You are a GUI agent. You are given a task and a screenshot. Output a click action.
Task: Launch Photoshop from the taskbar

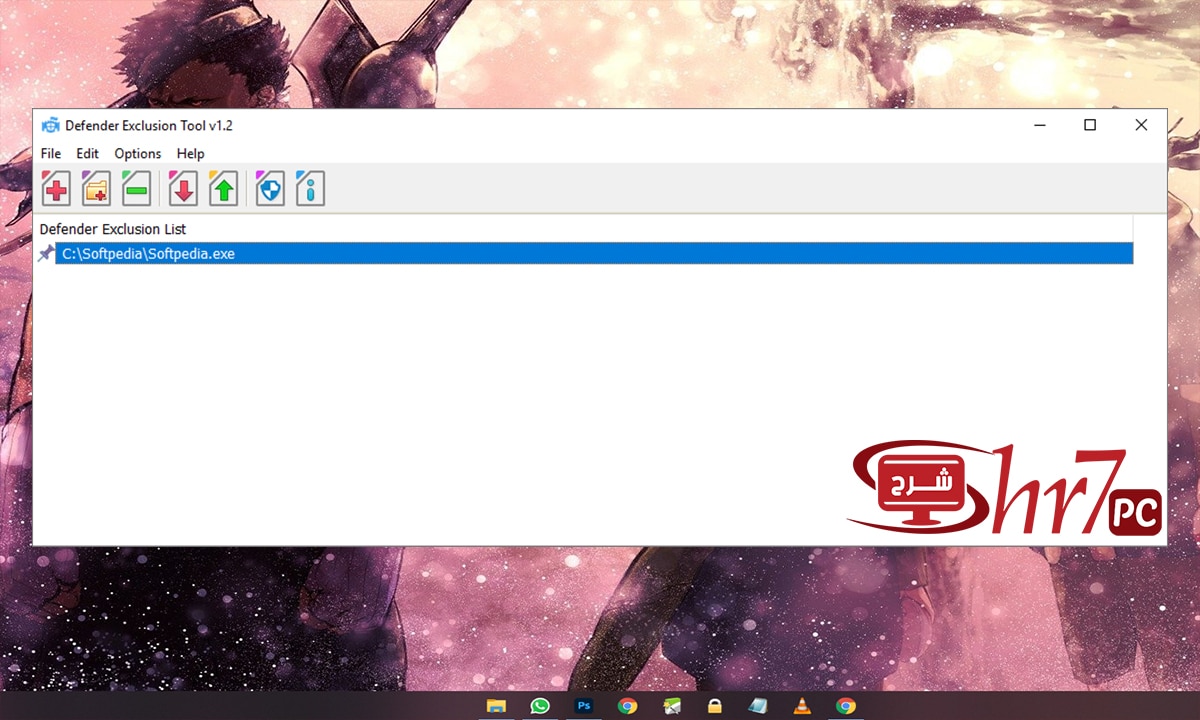tap(584, 705)
